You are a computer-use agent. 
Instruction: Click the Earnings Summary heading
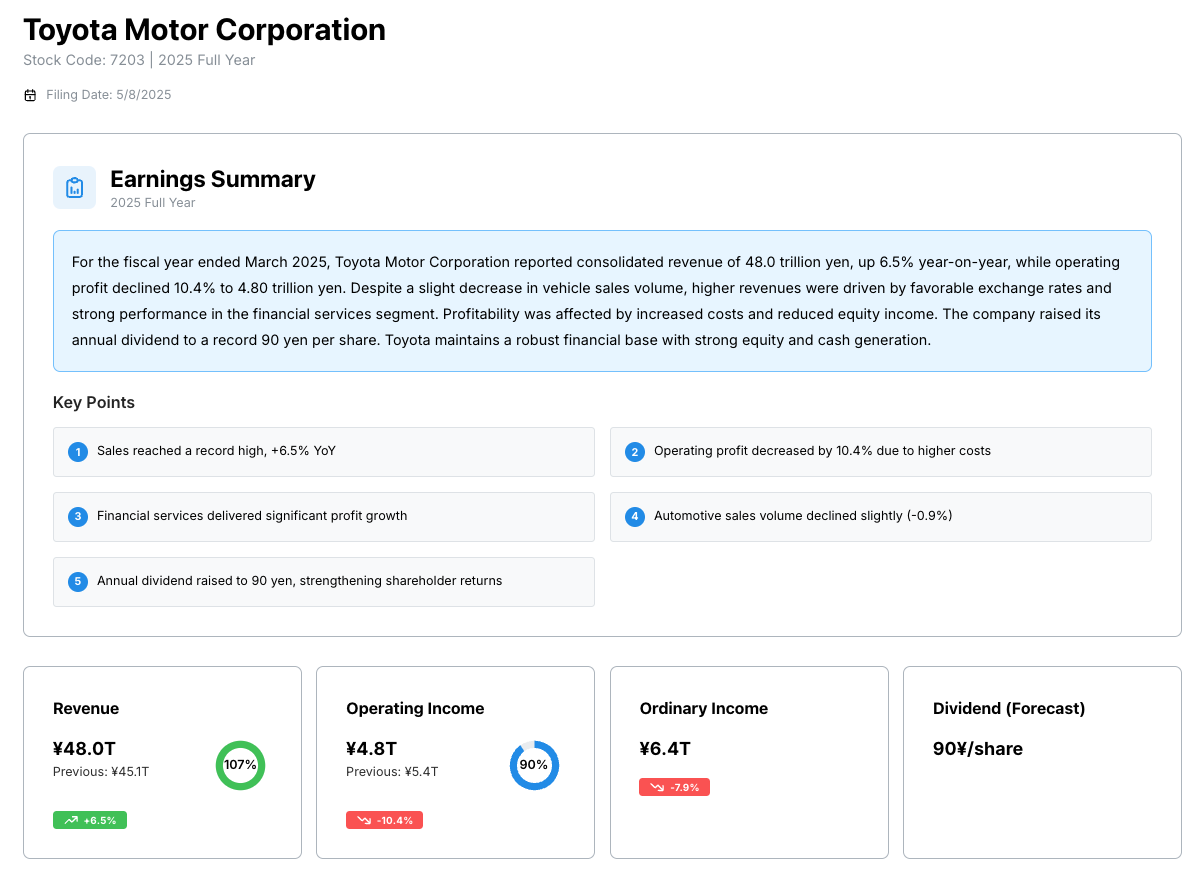pos(213,179)
